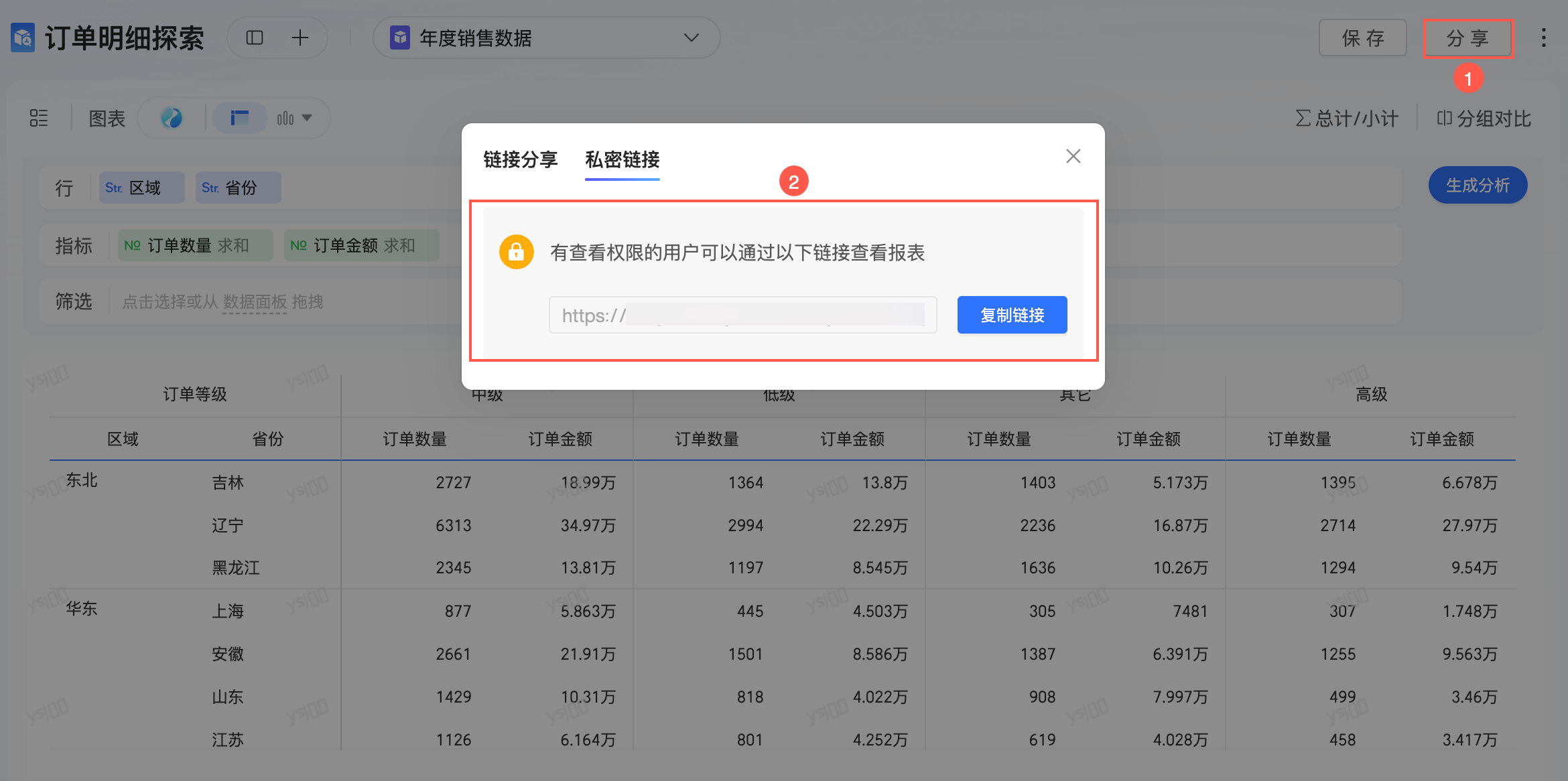Click 总计/小计 summation option
Image resolution: width=1568 pixels, height=781 pixels.
pos(1347,119)
